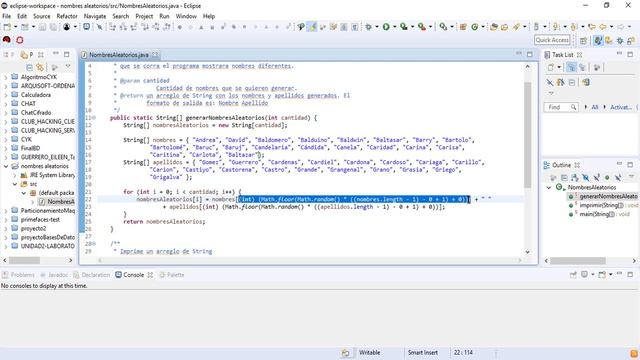
Task: Click the Save All toolbar icon
Action: [x=53, y=27]
